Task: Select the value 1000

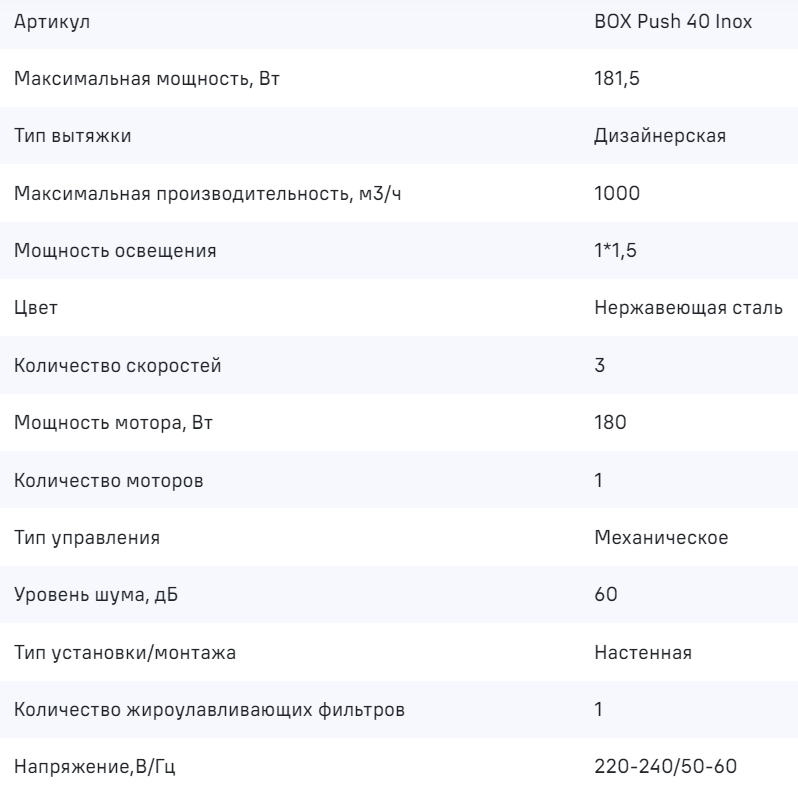Action: tap(612, 194)
